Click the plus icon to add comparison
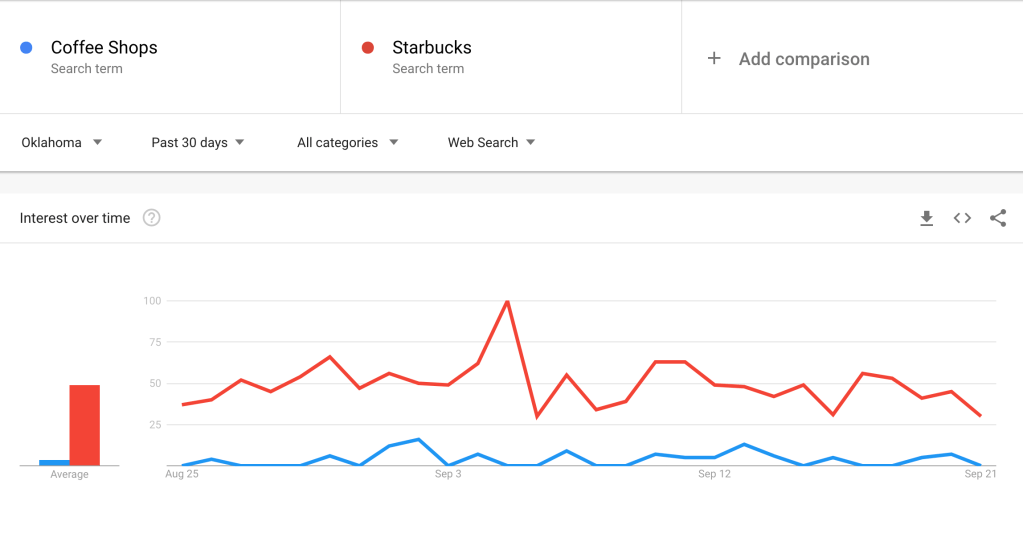The height and width of the screenshot is (542, 1023). point(714,59)
